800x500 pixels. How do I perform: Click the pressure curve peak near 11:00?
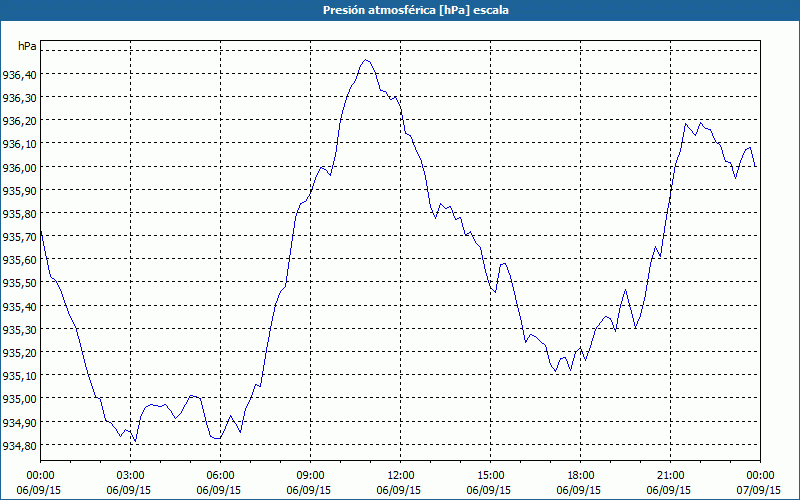(365, 60)
